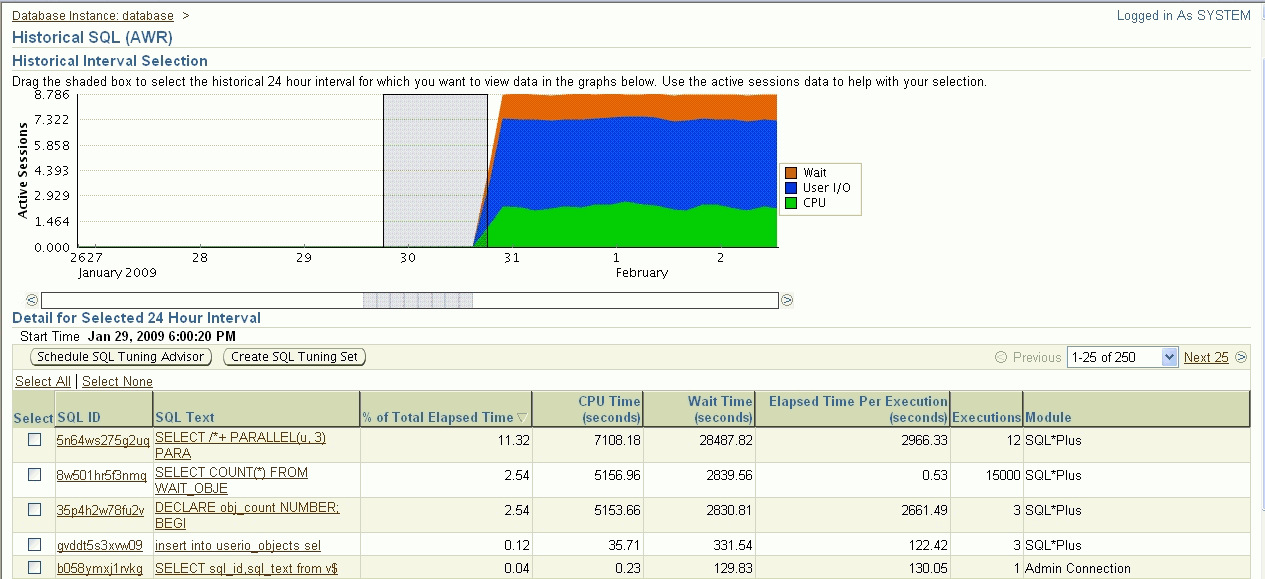Click Schedule SQL Tuning Advisor

pyautogui.click(x=120, y=357)
